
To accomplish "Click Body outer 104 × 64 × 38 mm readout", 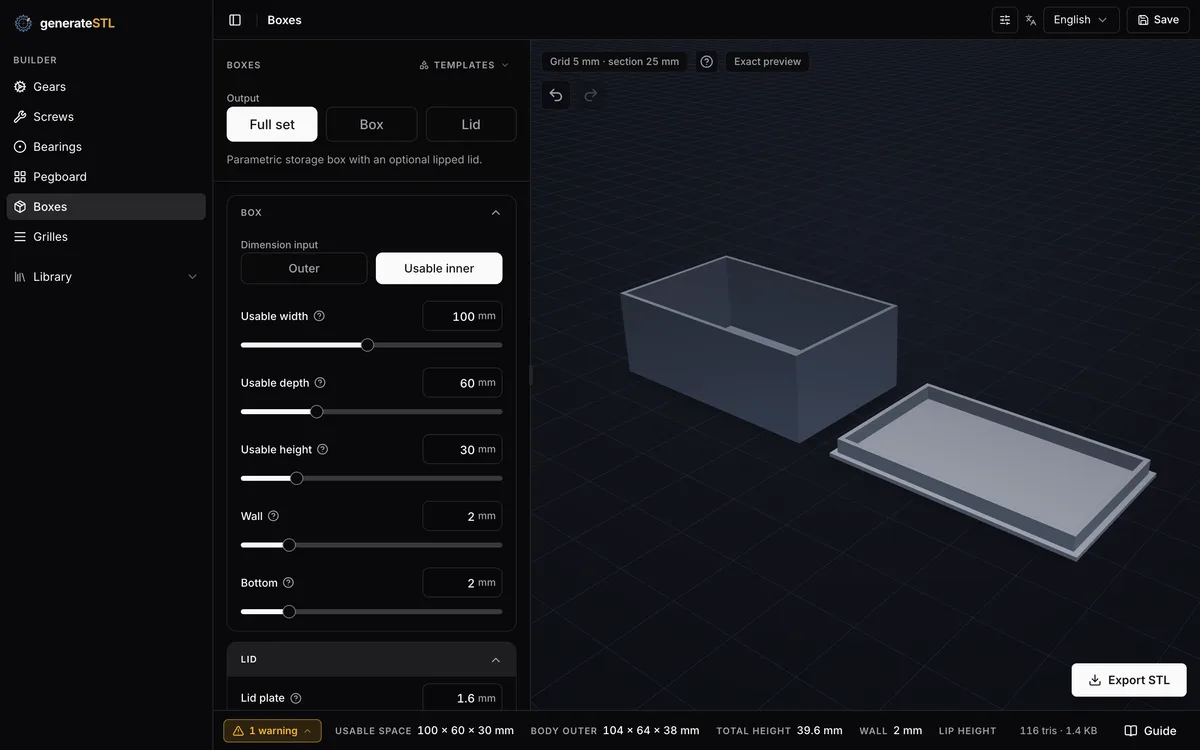I will [x=615, y=731].
